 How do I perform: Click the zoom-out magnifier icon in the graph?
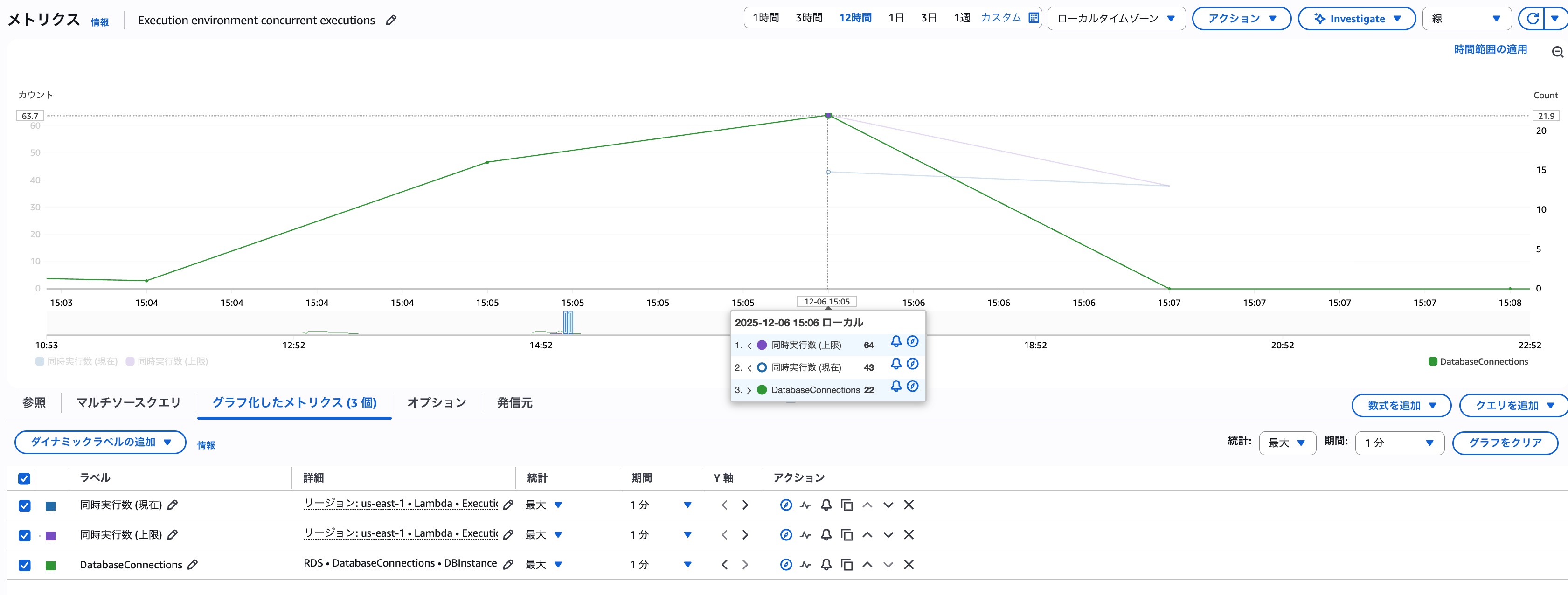click(1557, 52)
